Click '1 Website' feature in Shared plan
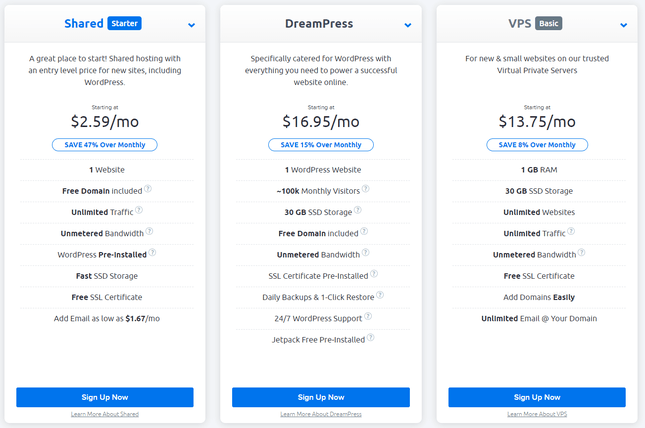Screen dimensions: 645x428 point(107,170)
